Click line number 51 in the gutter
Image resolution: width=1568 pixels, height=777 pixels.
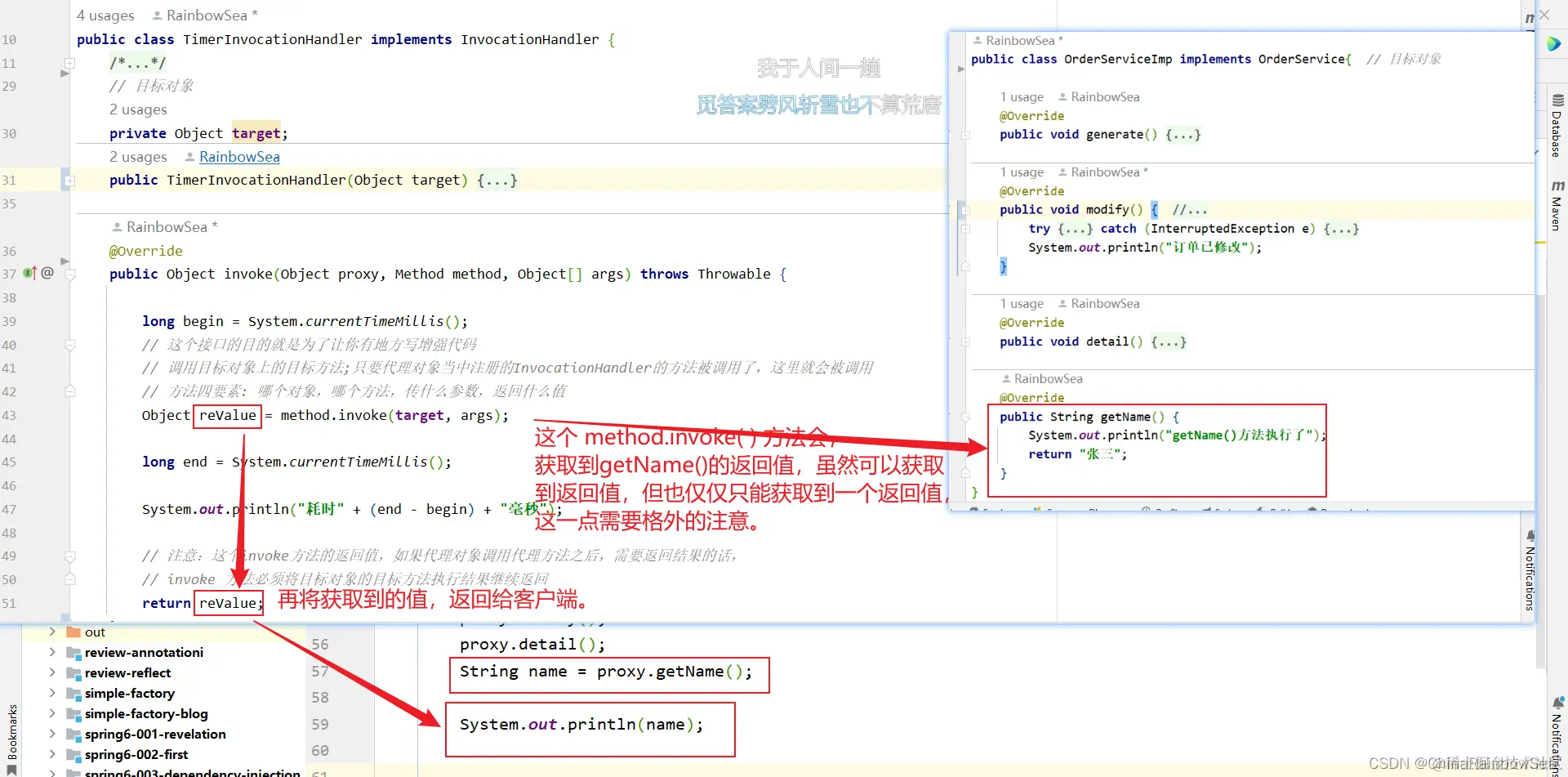[x=9, y=603]
